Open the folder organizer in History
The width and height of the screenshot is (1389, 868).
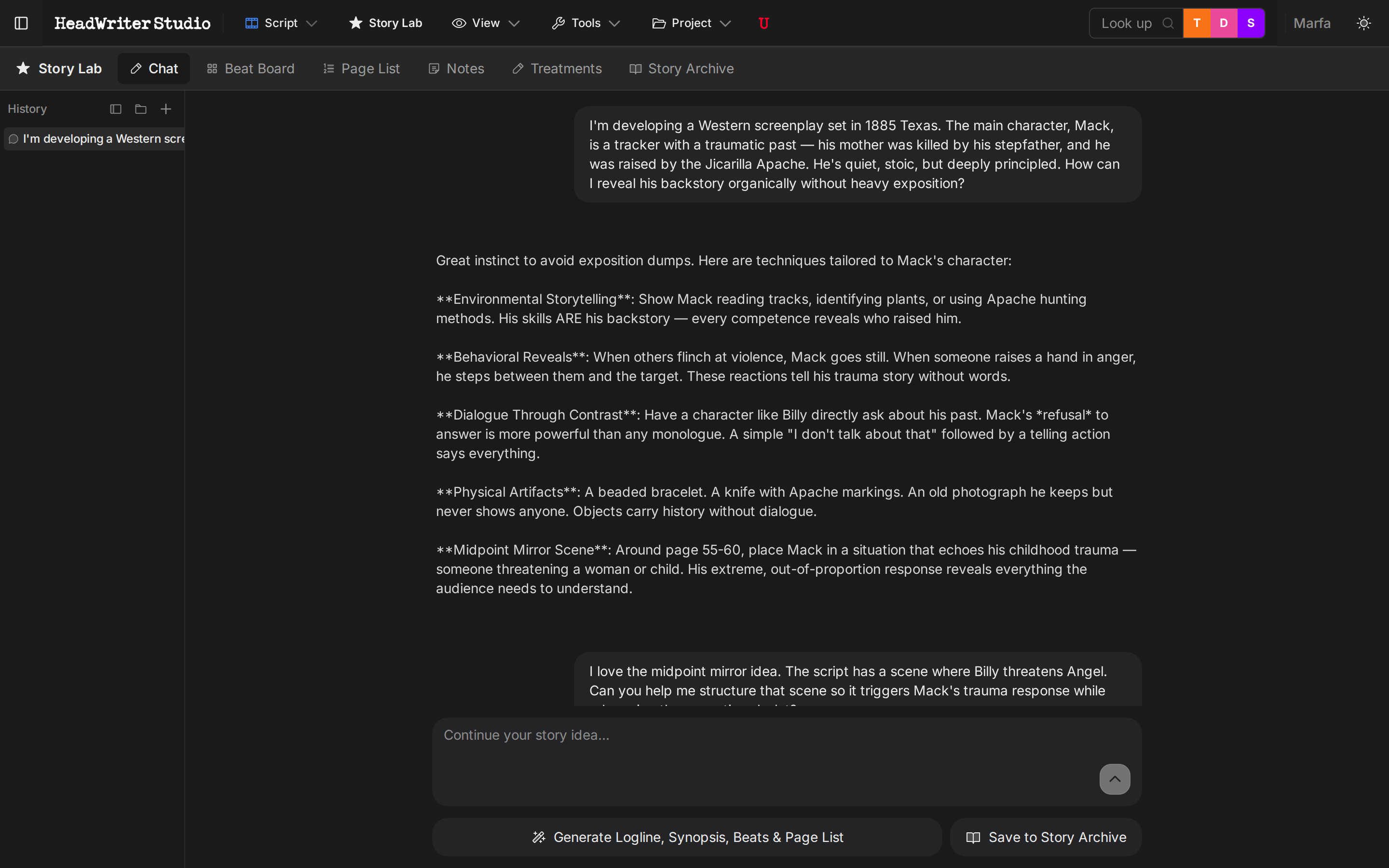coord(140,108)
